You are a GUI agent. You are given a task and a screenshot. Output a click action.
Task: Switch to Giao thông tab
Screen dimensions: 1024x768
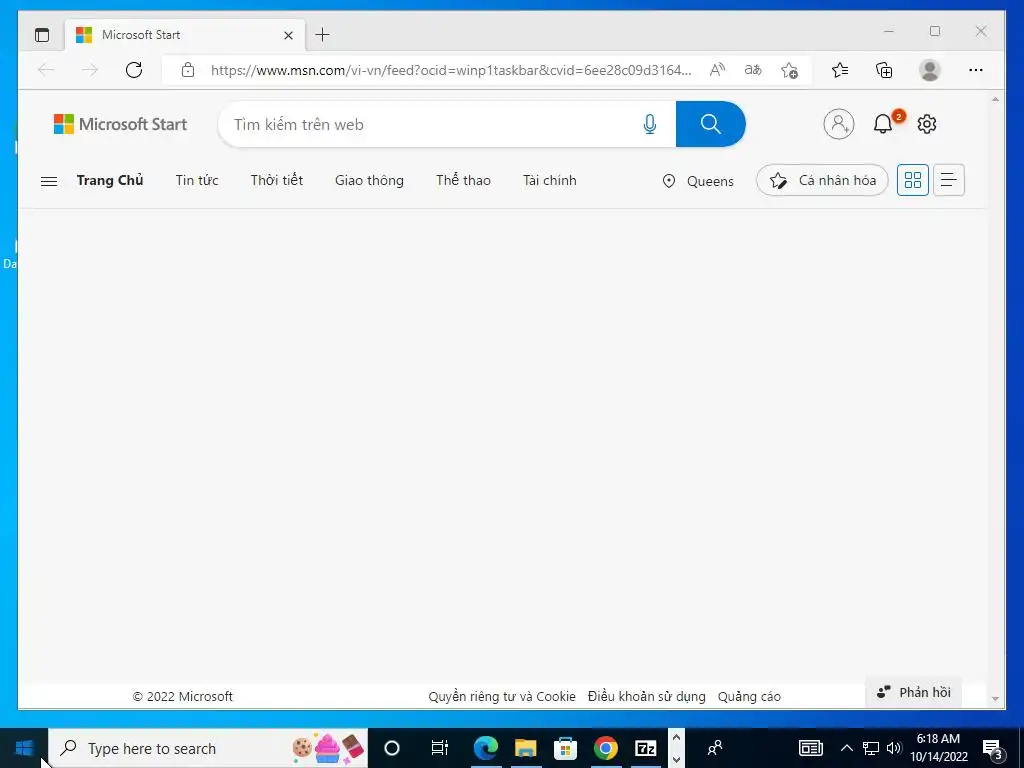[x=369, y=180]
